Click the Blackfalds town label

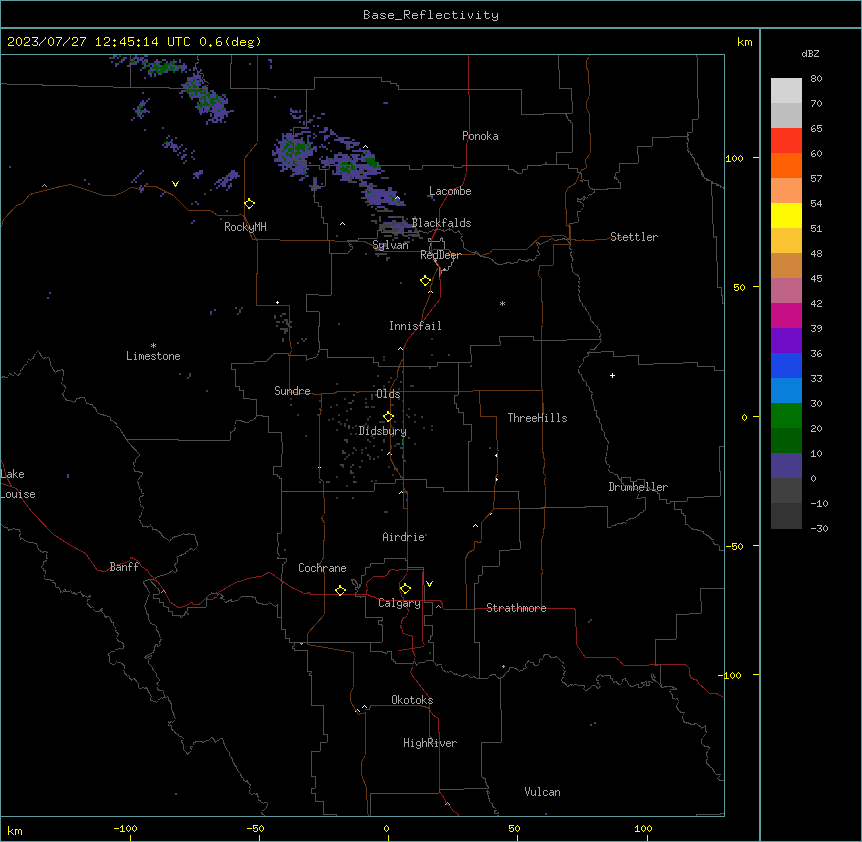coord(441,223)
